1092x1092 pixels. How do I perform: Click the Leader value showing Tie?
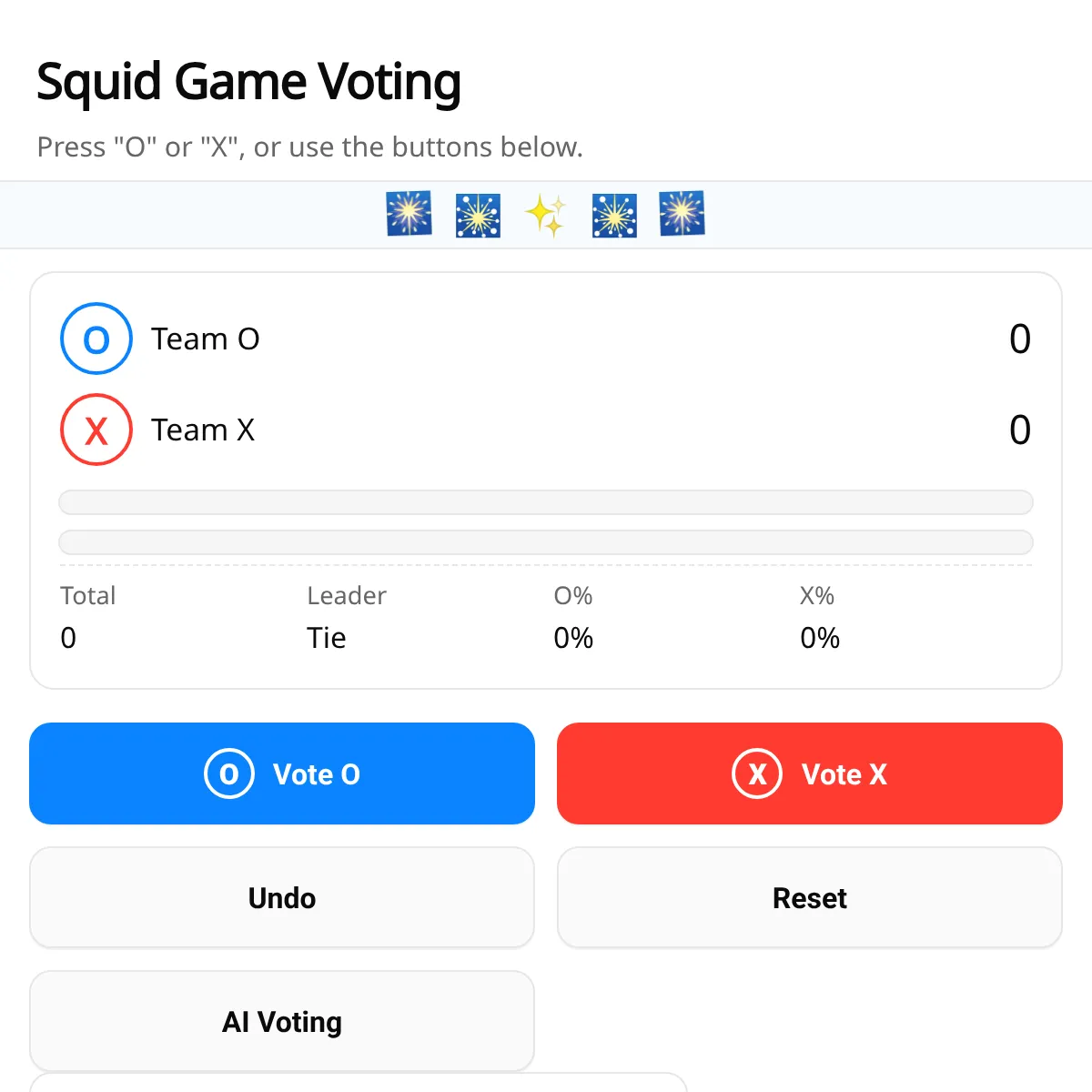tap(327, 638)
